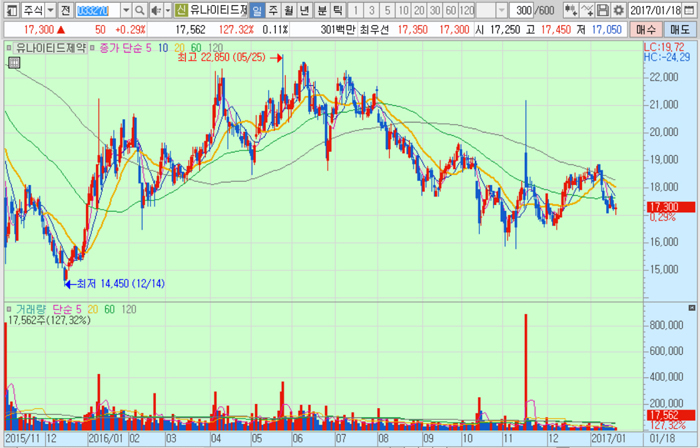Click the grid icon at chart top-left

tap(12, 64)
